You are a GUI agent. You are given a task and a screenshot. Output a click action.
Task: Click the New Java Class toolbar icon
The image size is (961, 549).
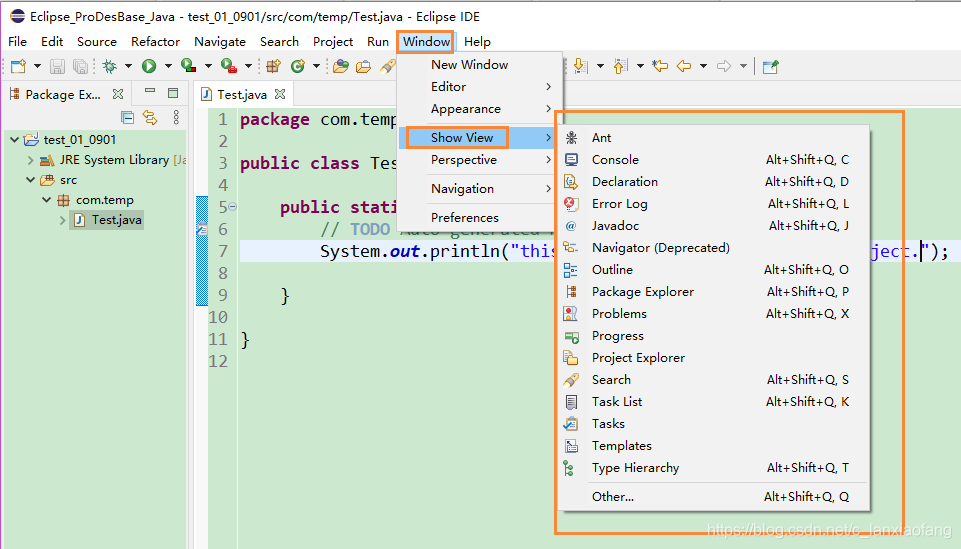click(298, 66)
